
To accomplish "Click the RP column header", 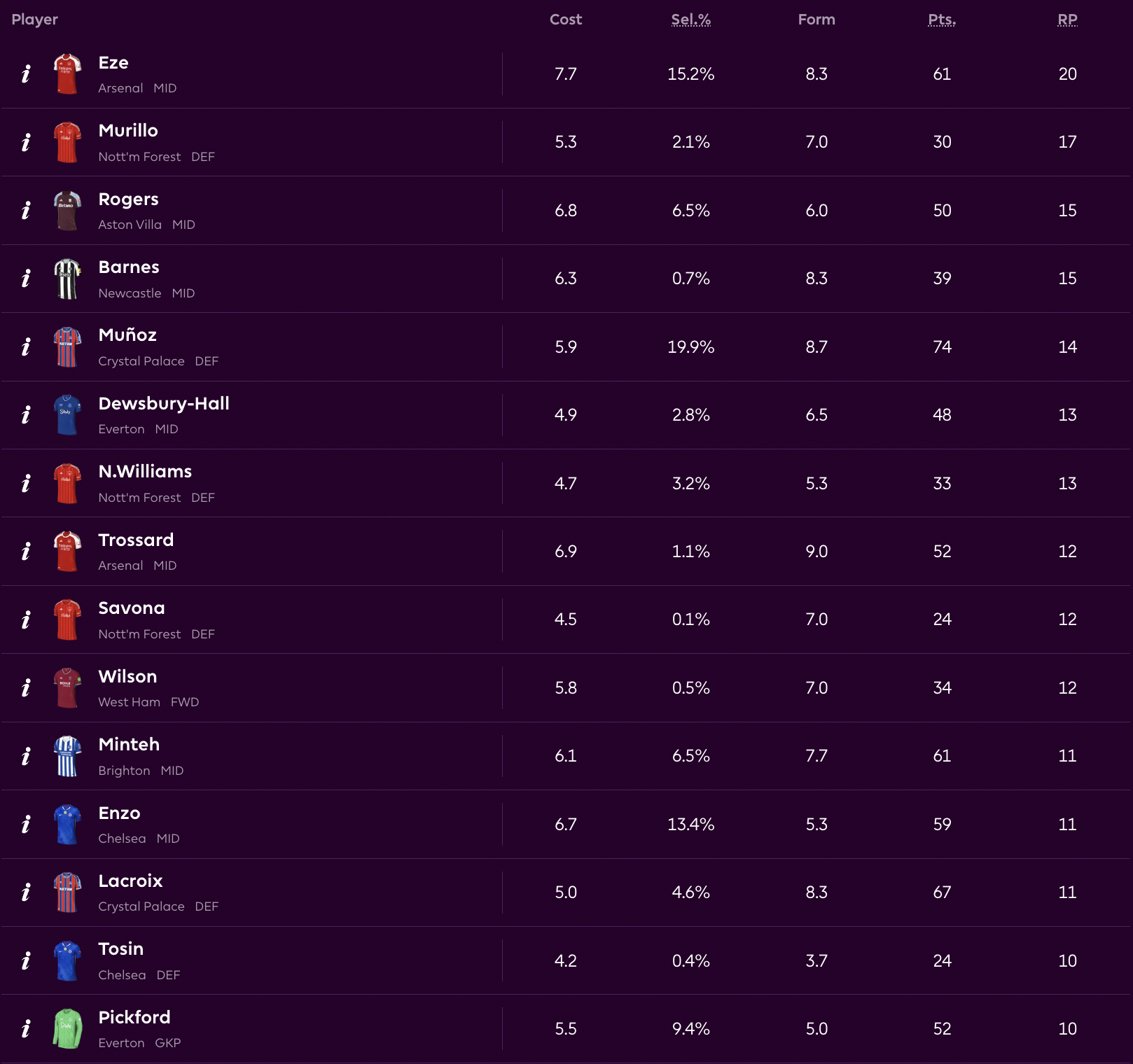I will 1067,20.
